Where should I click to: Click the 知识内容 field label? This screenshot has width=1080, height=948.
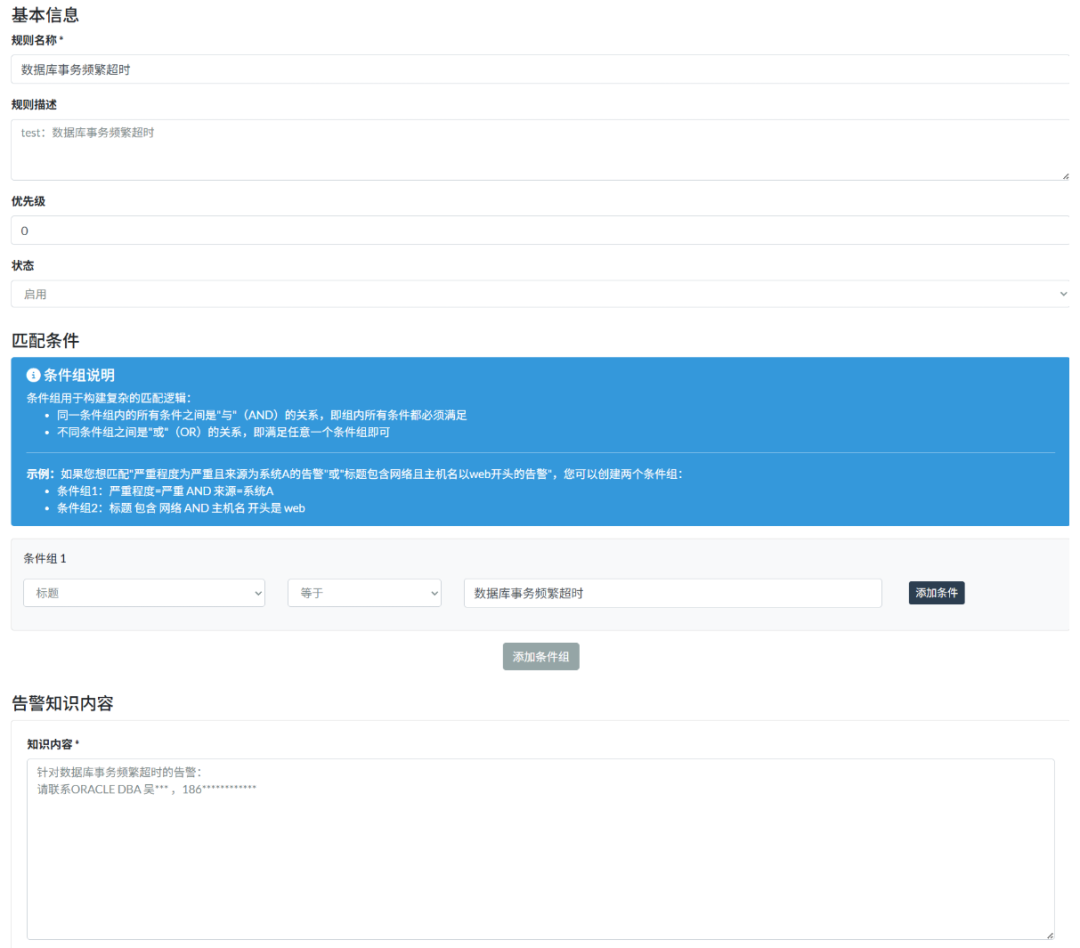point(51,744)
